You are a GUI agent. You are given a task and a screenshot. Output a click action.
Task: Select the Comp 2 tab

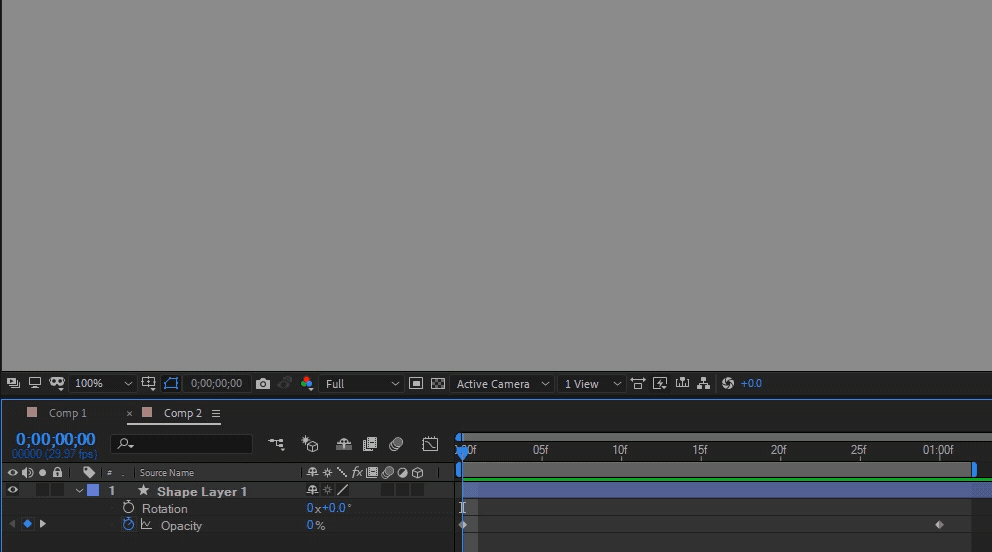point(183,413)
